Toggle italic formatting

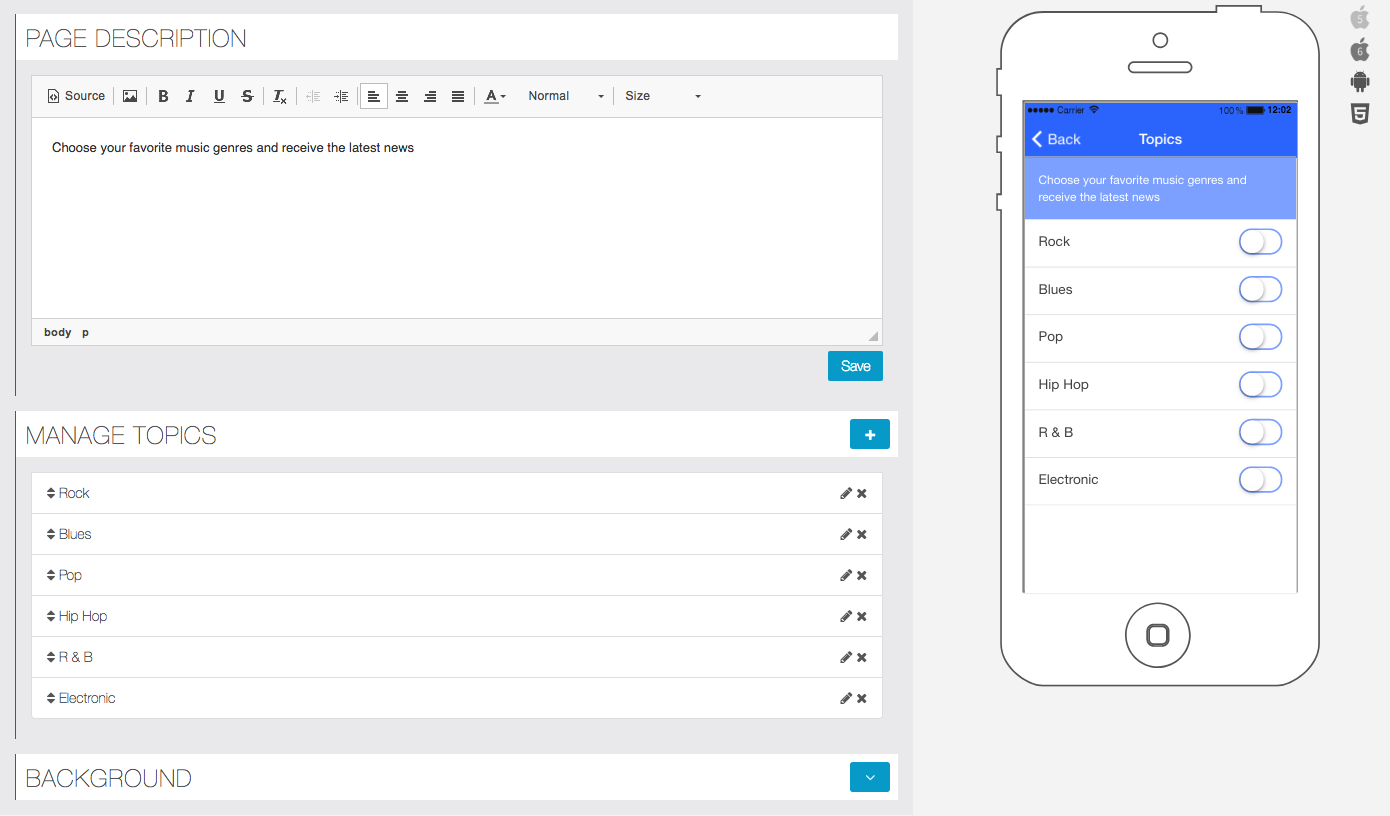pyautogui.click(x=190, y=96)
